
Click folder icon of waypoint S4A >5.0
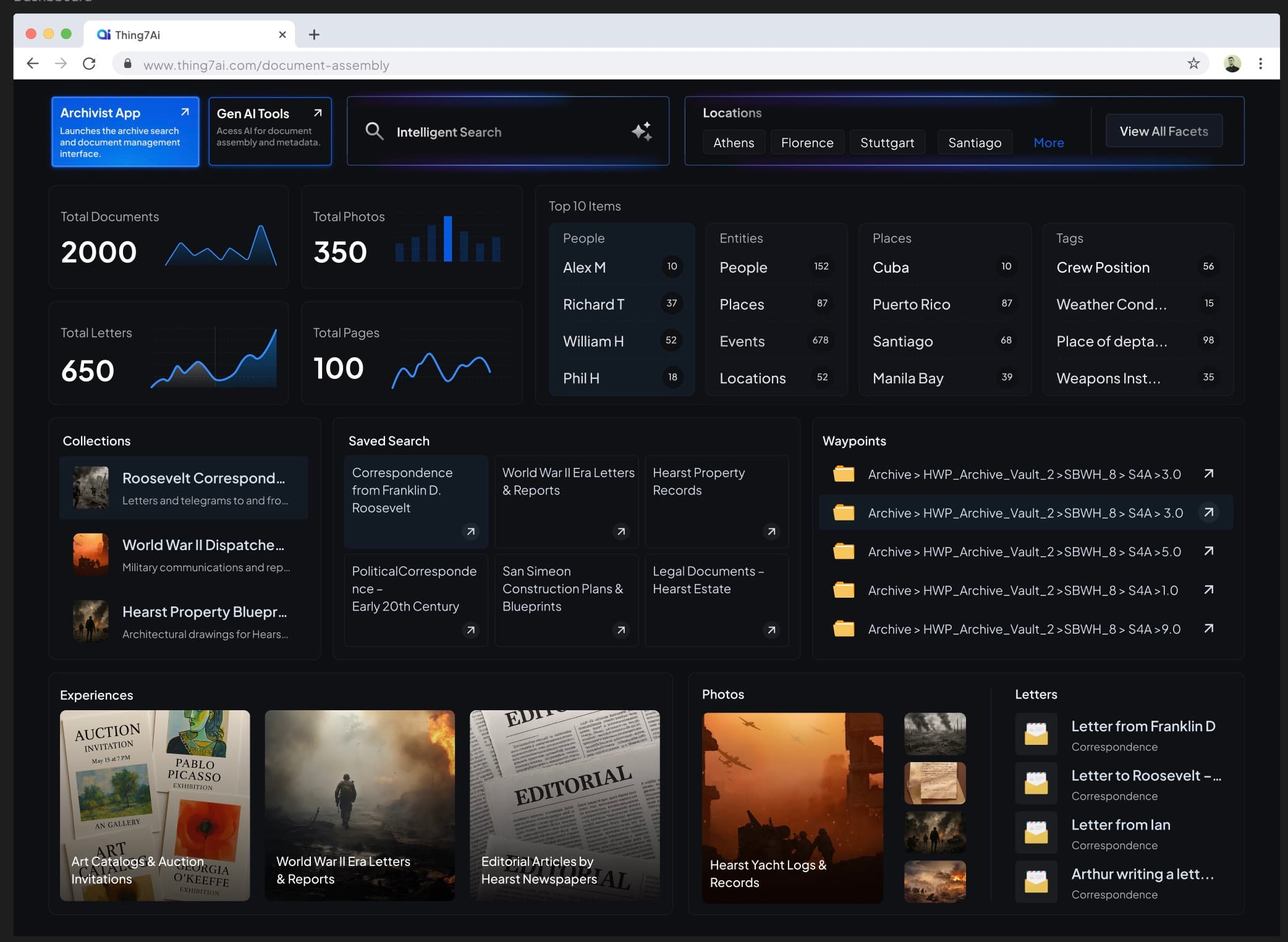(x=844, y=551)
